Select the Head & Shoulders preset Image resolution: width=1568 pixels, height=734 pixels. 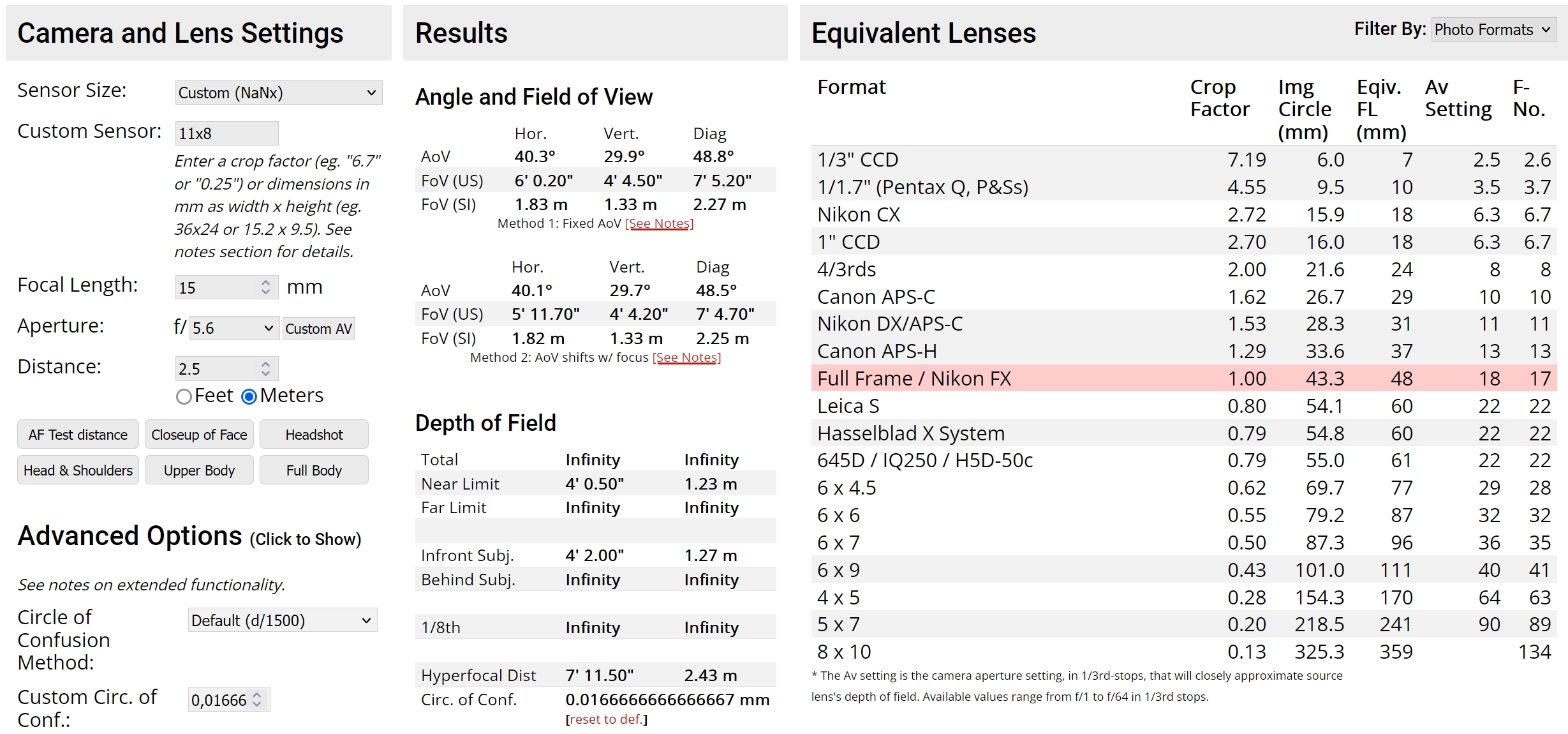tap(78, 470)
